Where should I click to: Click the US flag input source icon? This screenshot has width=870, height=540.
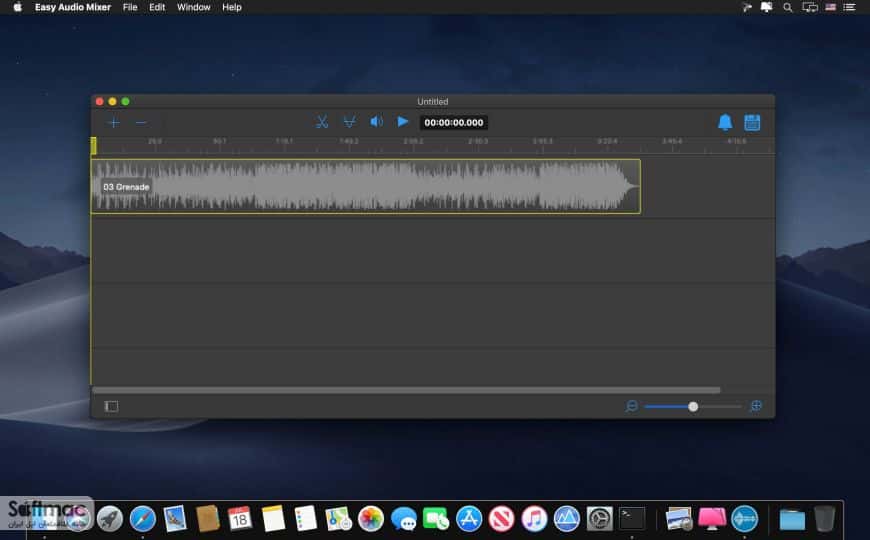[831, 7]
